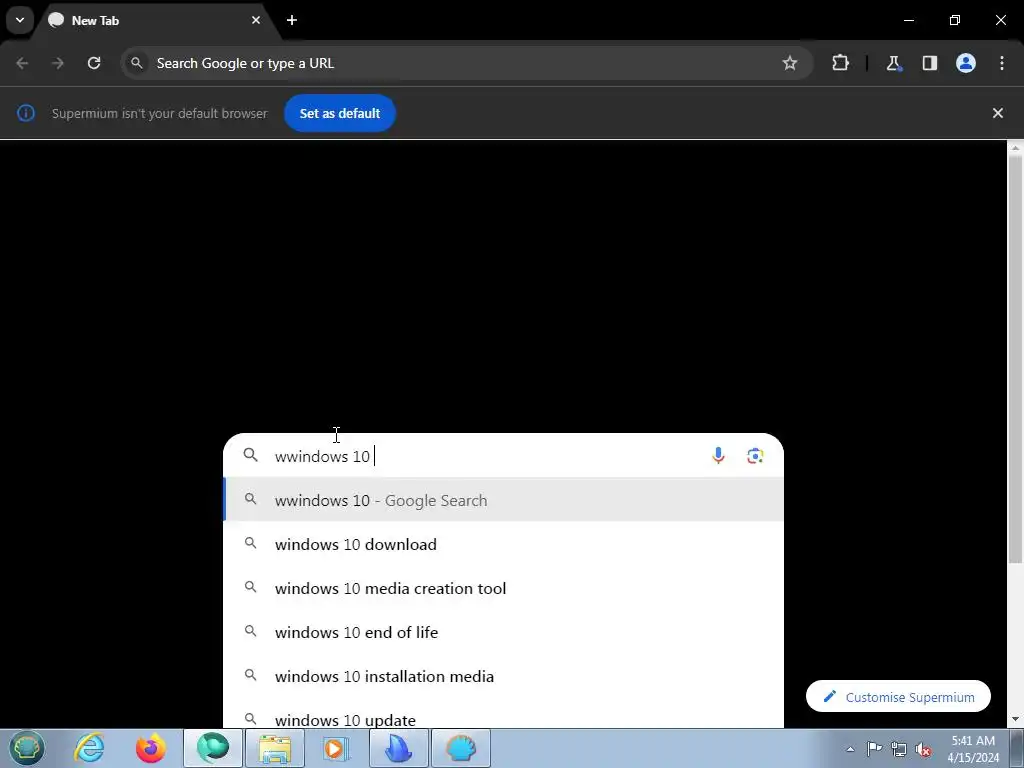Open clock showing 5:41 AM
The width and height of the screenshot is (1024, 768).
[x=972, y=749]
